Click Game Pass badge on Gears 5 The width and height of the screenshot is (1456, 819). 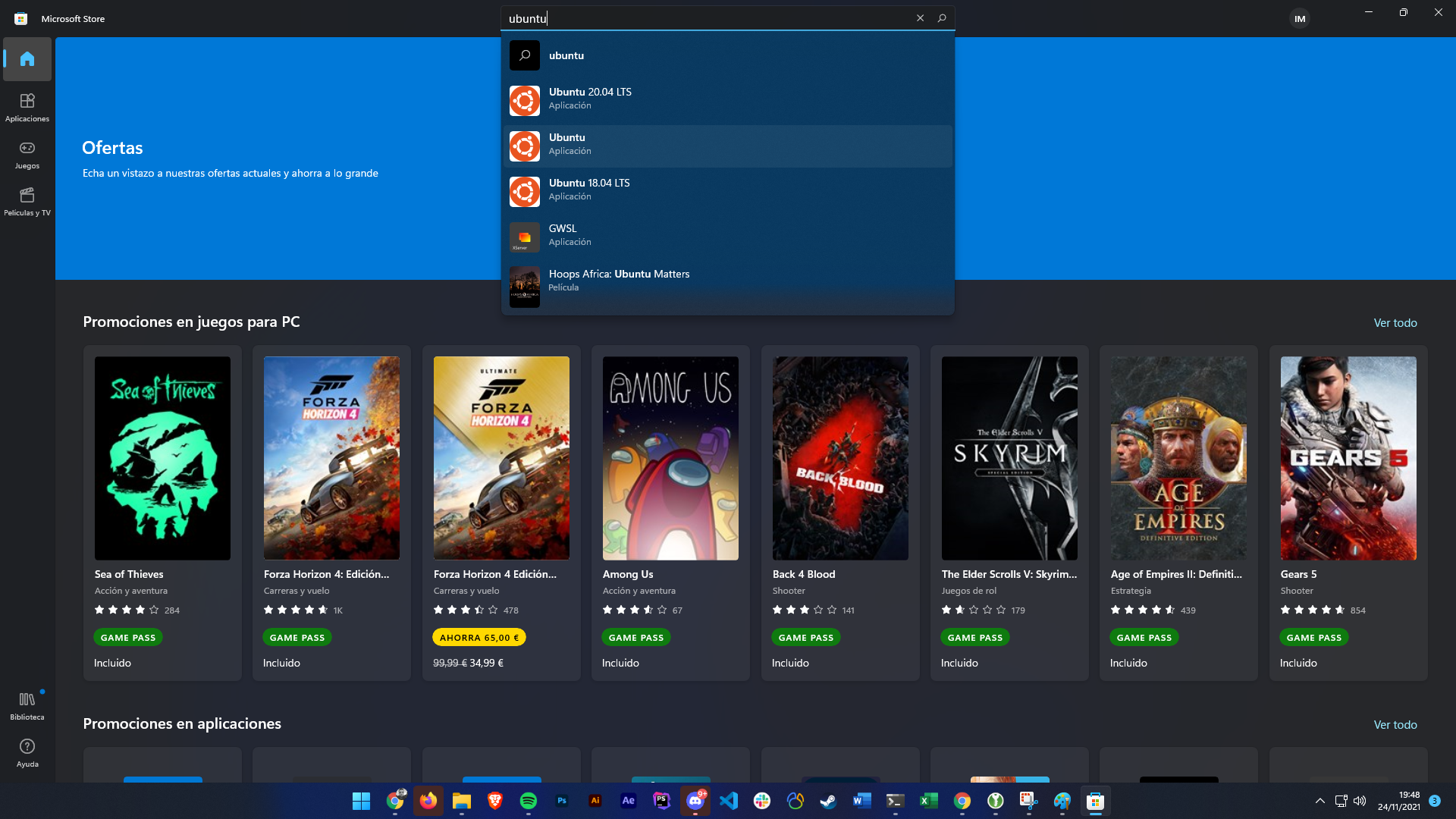1314,638
